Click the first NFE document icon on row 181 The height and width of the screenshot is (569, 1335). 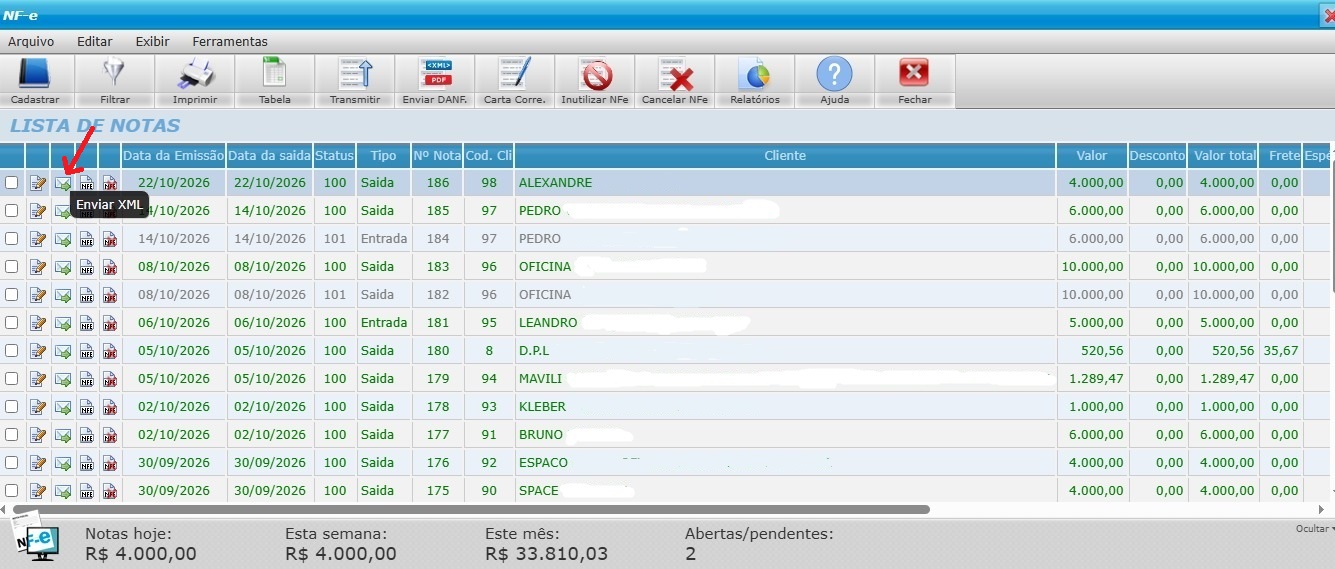pos(87,323)
